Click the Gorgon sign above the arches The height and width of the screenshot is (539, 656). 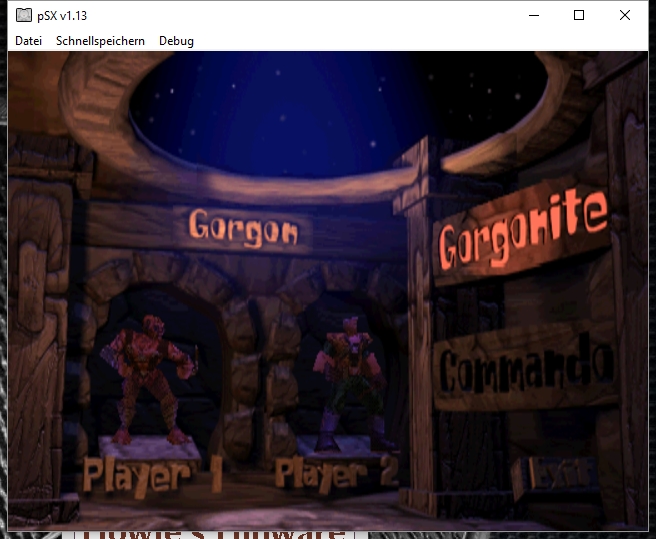tap(243, 228)
